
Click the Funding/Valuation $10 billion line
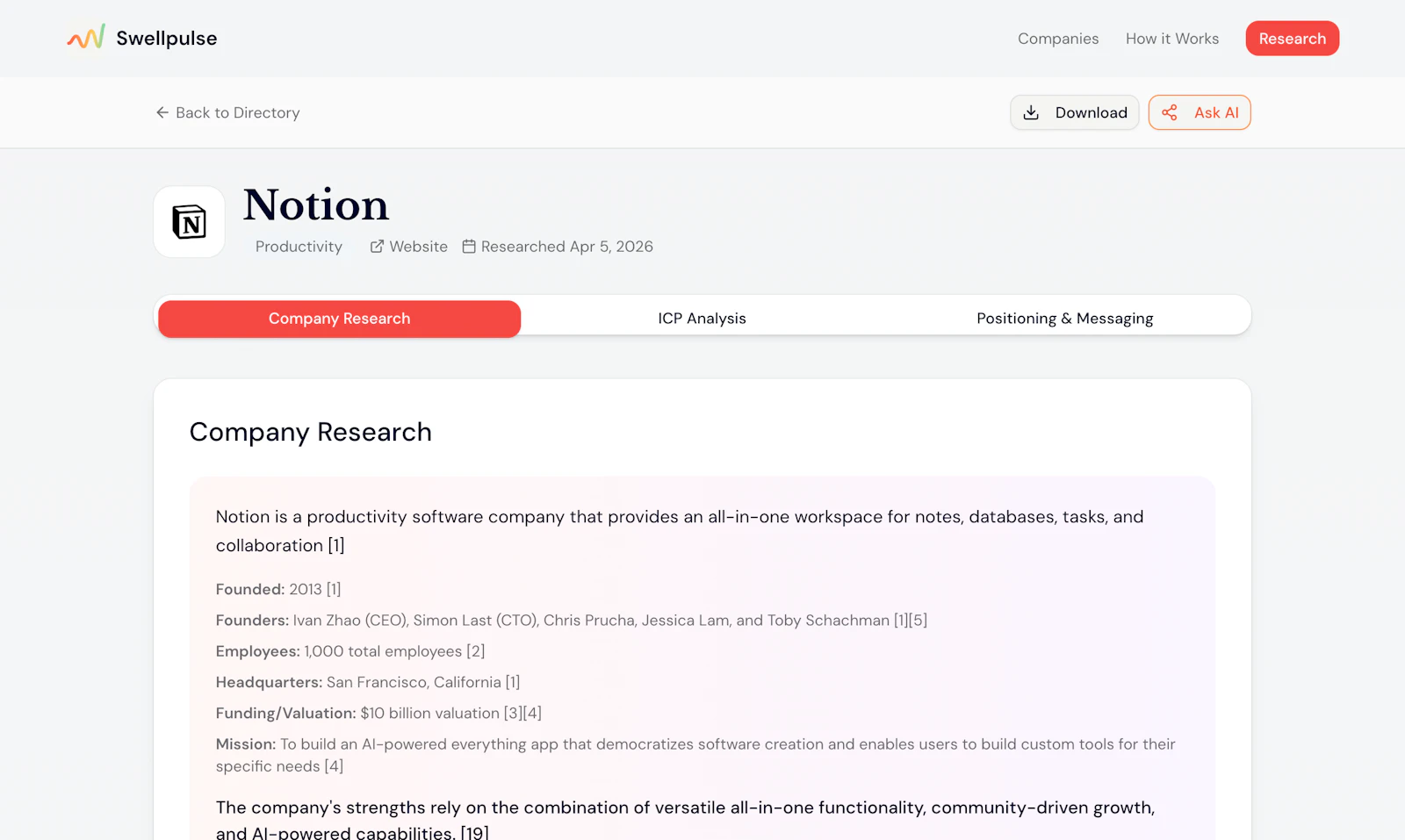378,713
